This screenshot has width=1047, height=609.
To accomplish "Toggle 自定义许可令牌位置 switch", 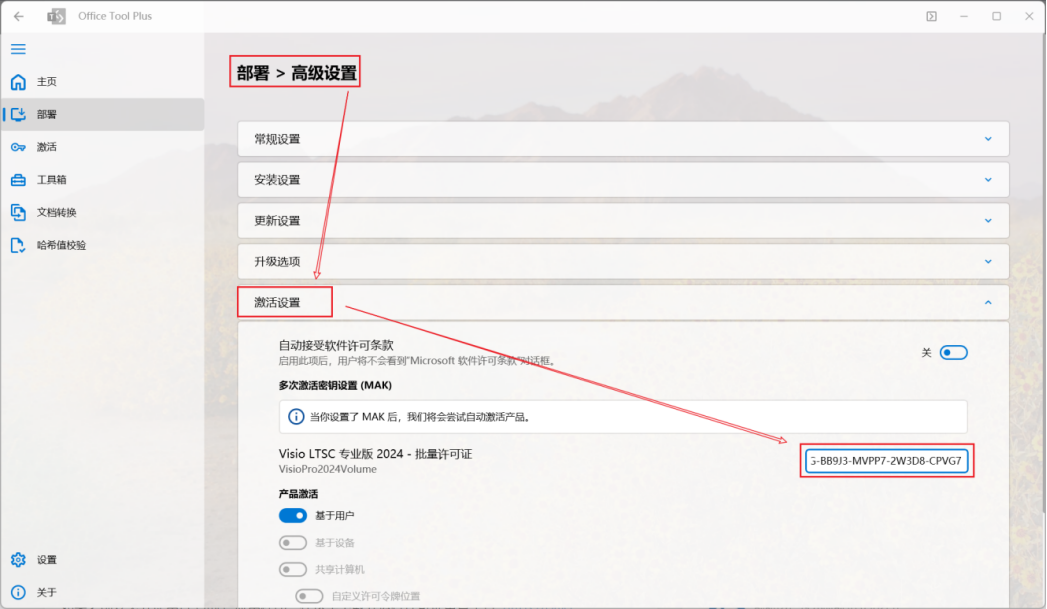I will tap(309, 596).
